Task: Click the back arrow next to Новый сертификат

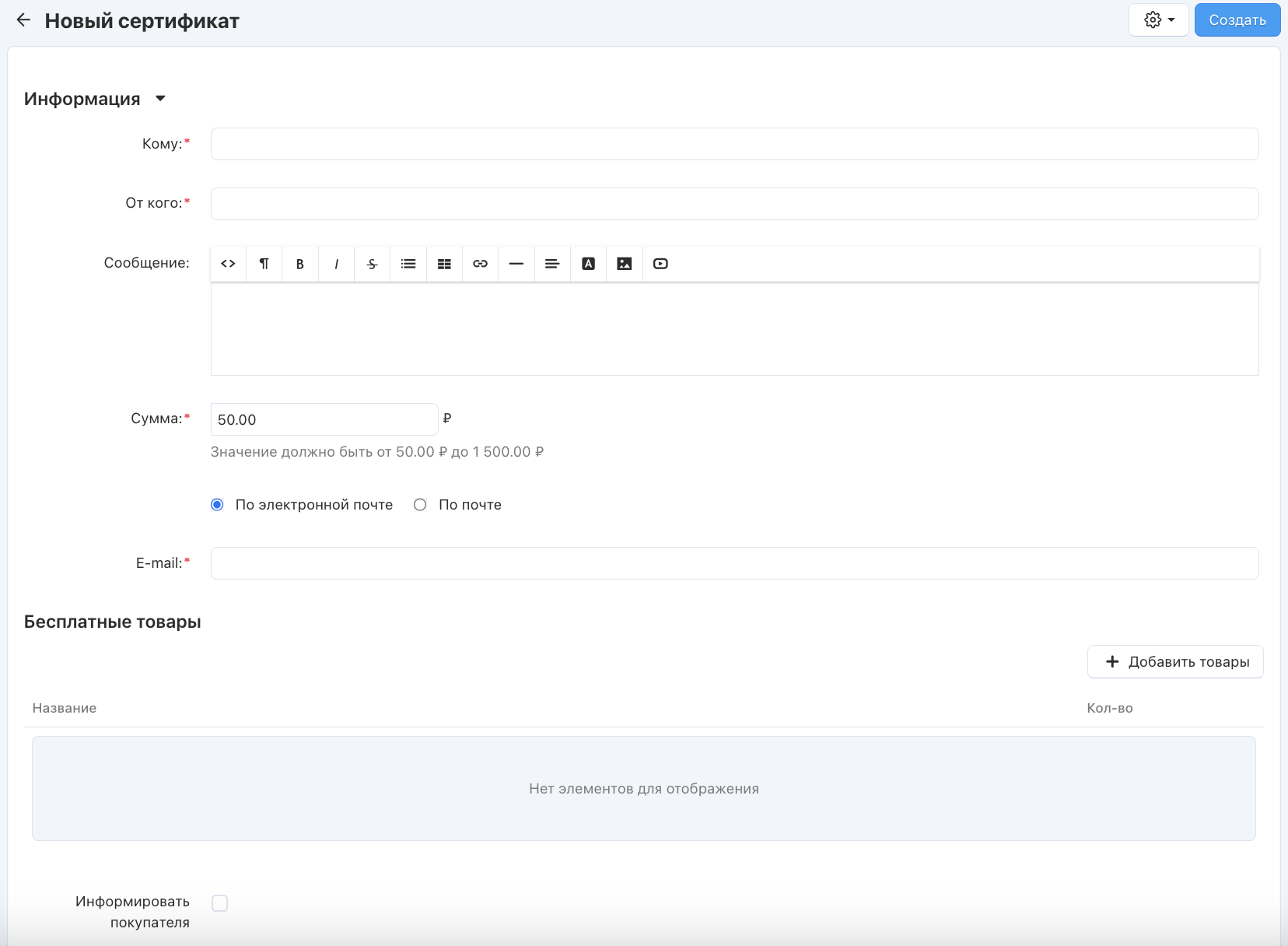Action: tap(23, 20)
